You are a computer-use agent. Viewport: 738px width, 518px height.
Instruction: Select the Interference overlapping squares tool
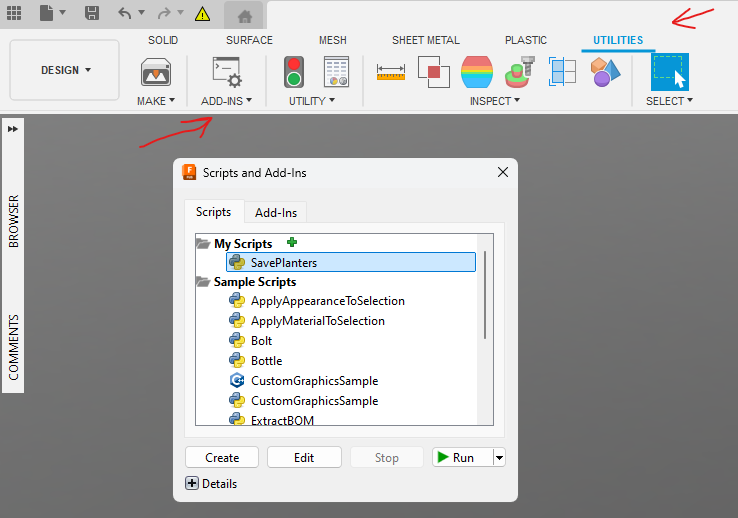pos(433,72)
